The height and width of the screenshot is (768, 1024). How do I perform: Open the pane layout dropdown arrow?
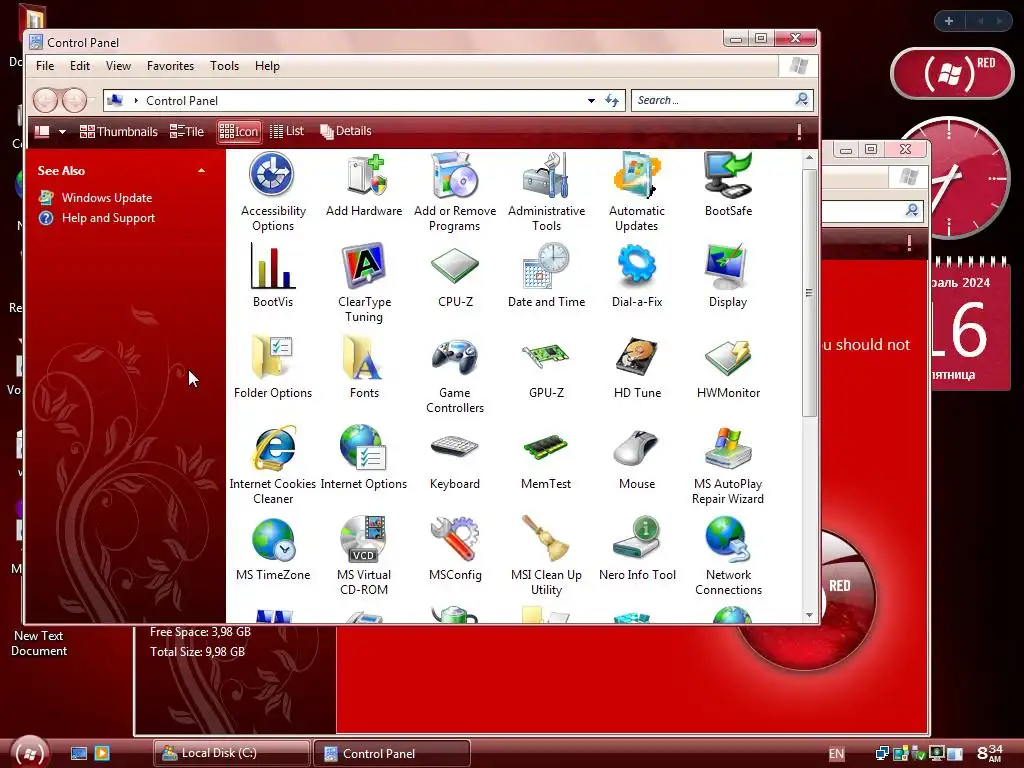[x=62, y=131]
